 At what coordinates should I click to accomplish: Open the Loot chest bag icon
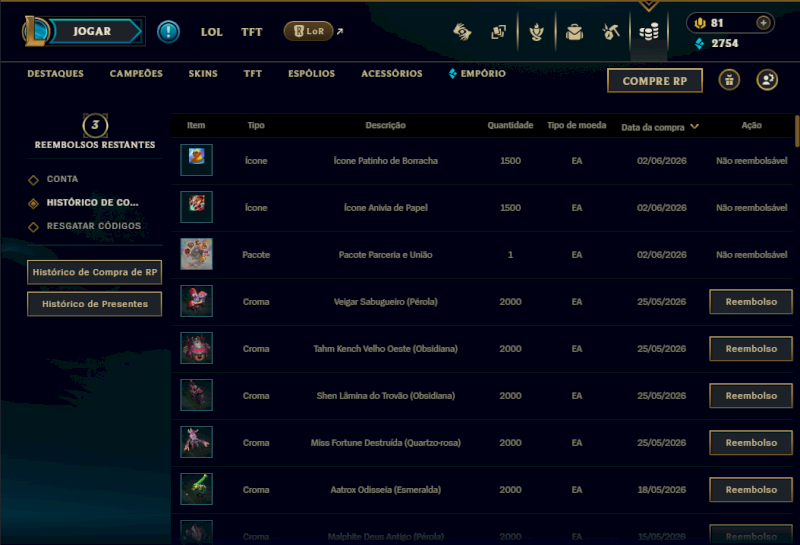574,32
